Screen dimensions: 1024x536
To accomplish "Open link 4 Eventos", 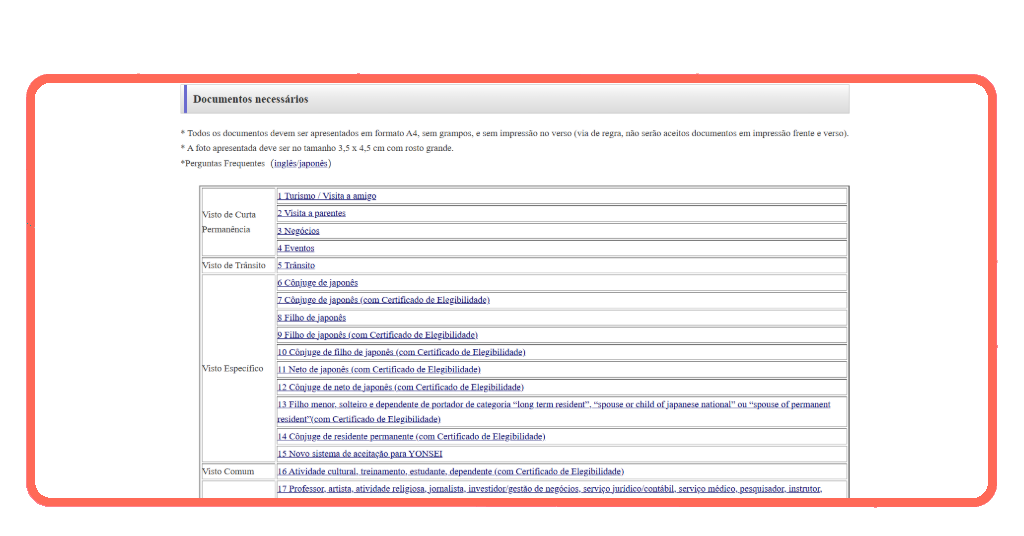I will point(296,248).
